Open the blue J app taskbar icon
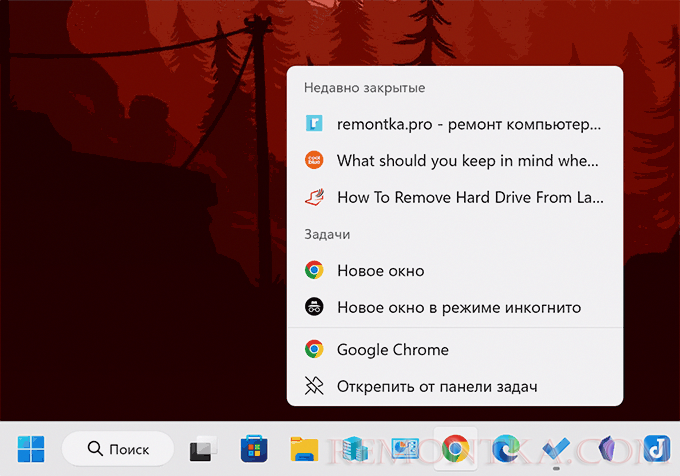 tap(657, 449)
